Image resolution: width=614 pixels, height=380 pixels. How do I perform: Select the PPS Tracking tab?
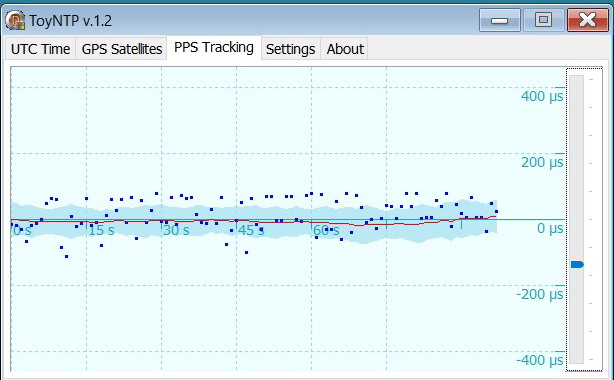pyautogui.click(x=214, y=47)
